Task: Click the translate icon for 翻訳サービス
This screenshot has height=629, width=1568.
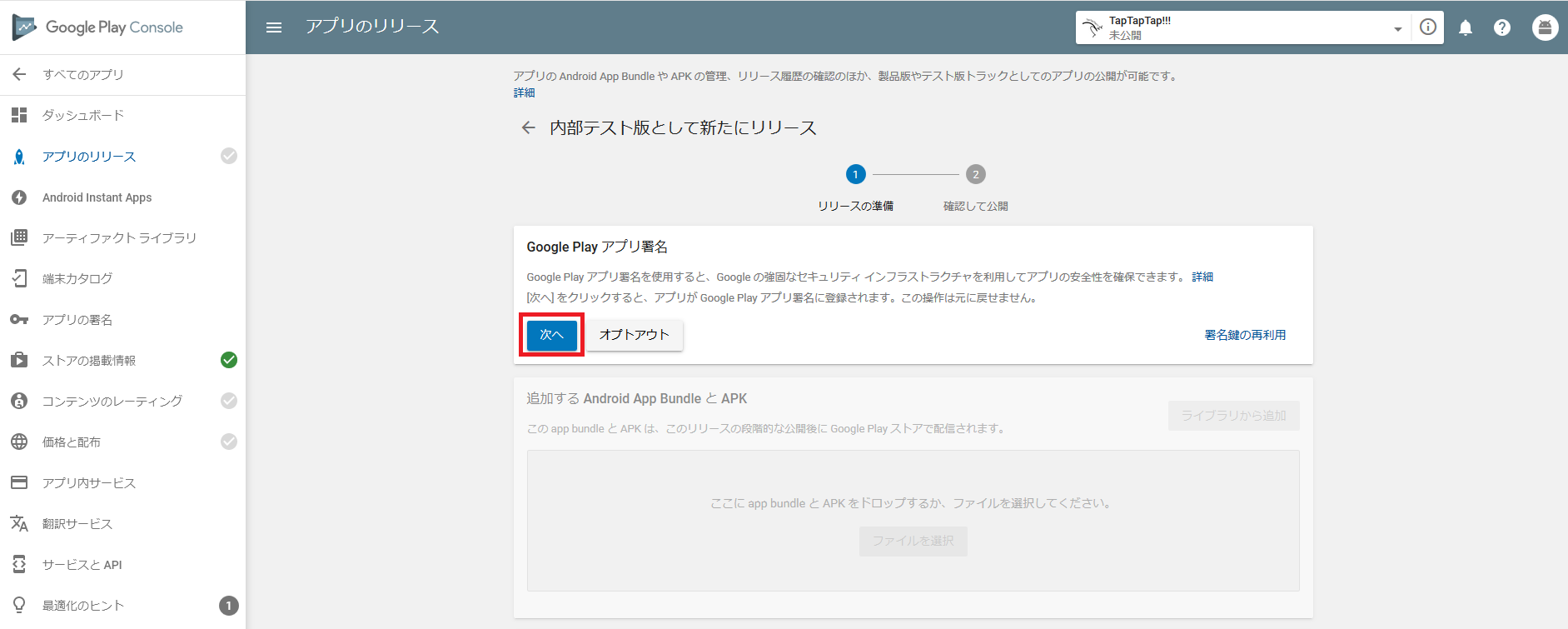Action: (x=19, y=523)
